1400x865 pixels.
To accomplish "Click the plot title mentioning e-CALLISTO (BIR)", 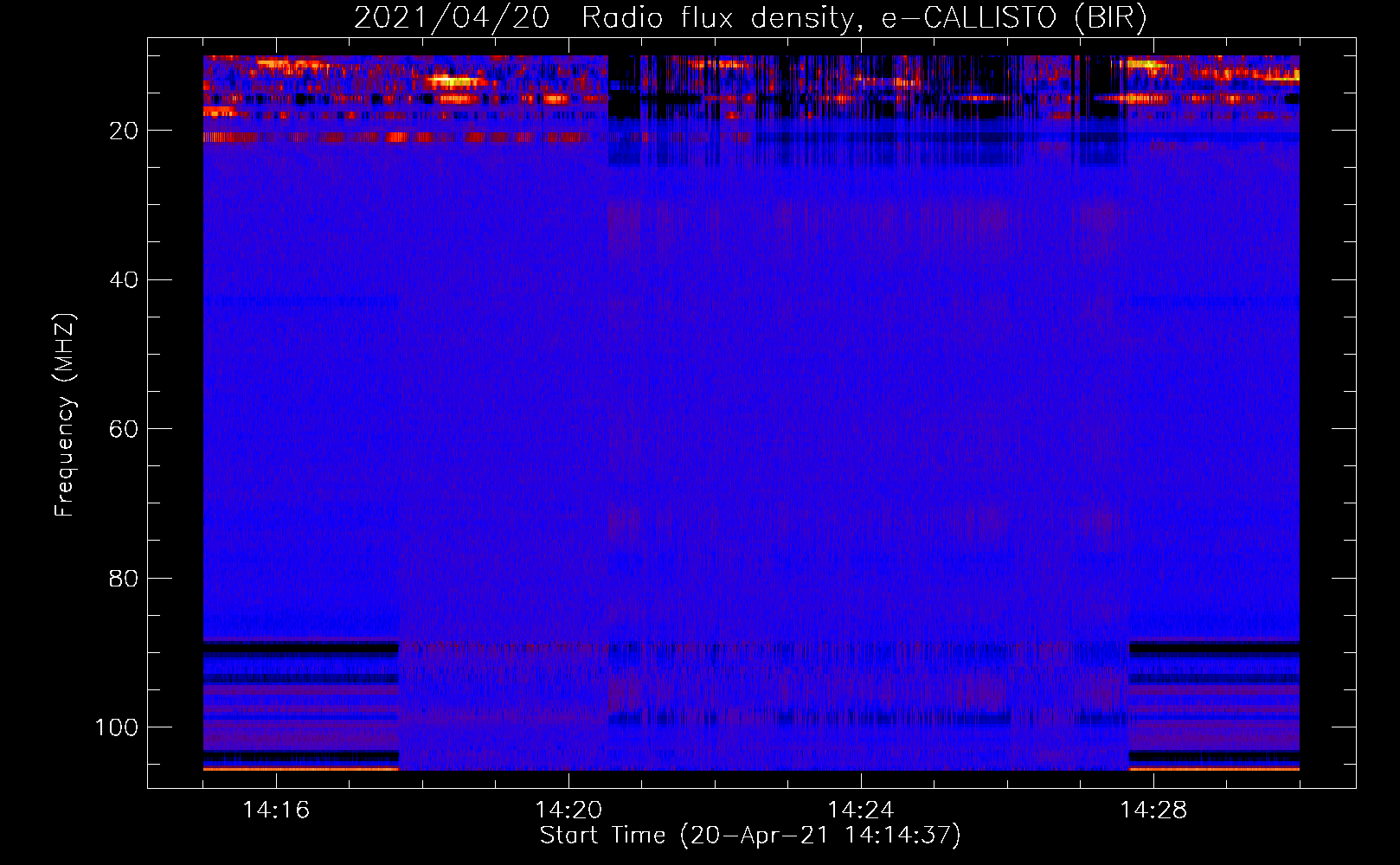I will coord(750,18).
